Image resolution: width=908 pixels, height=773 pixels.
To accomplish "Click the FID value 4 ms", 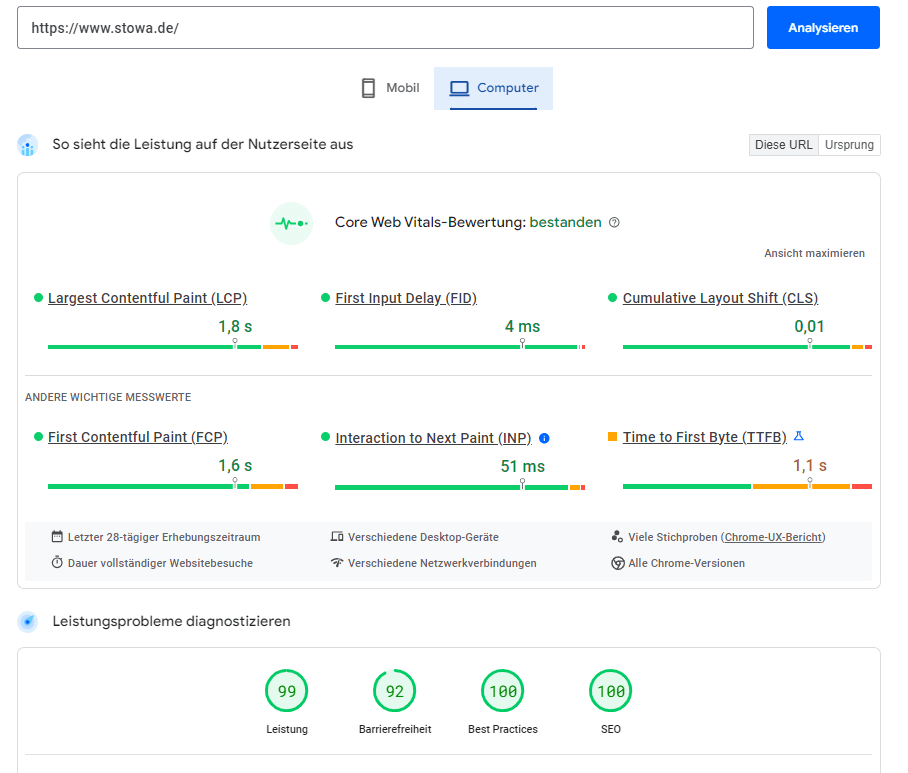I will (522, 327).
